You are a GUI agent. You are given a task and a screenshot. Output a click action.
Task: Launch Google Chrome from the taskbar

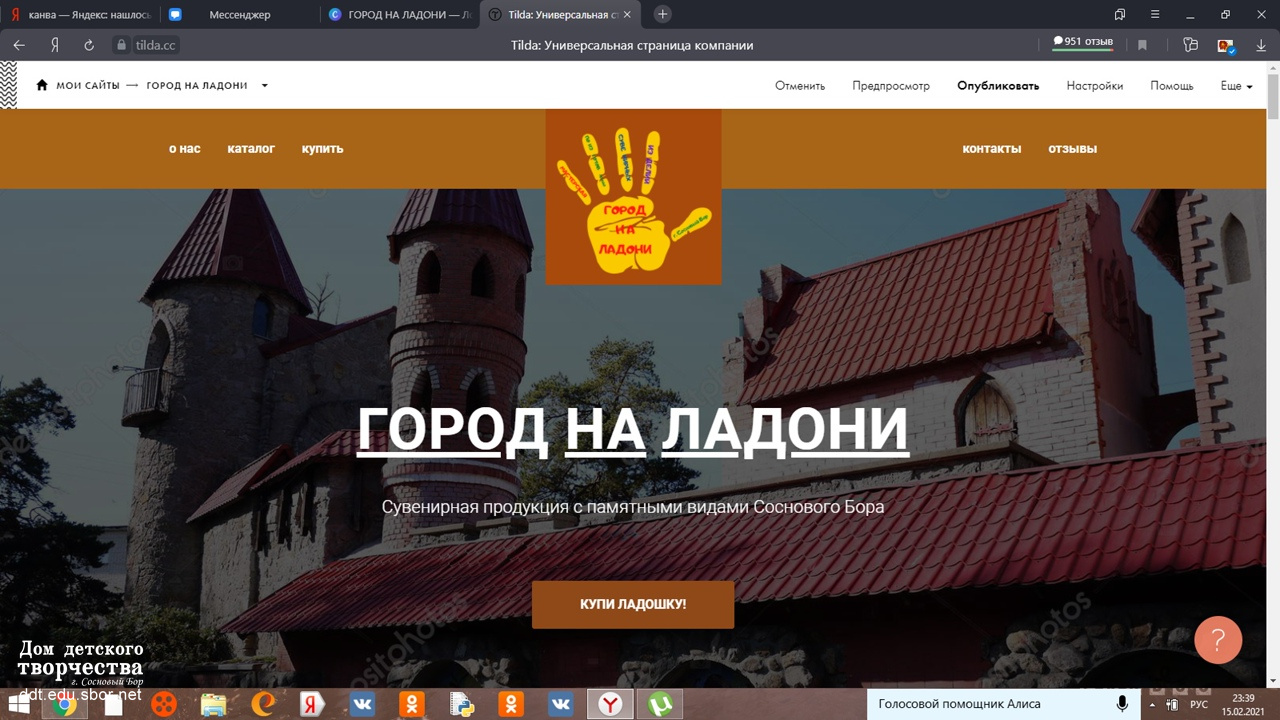coord(65,704)
